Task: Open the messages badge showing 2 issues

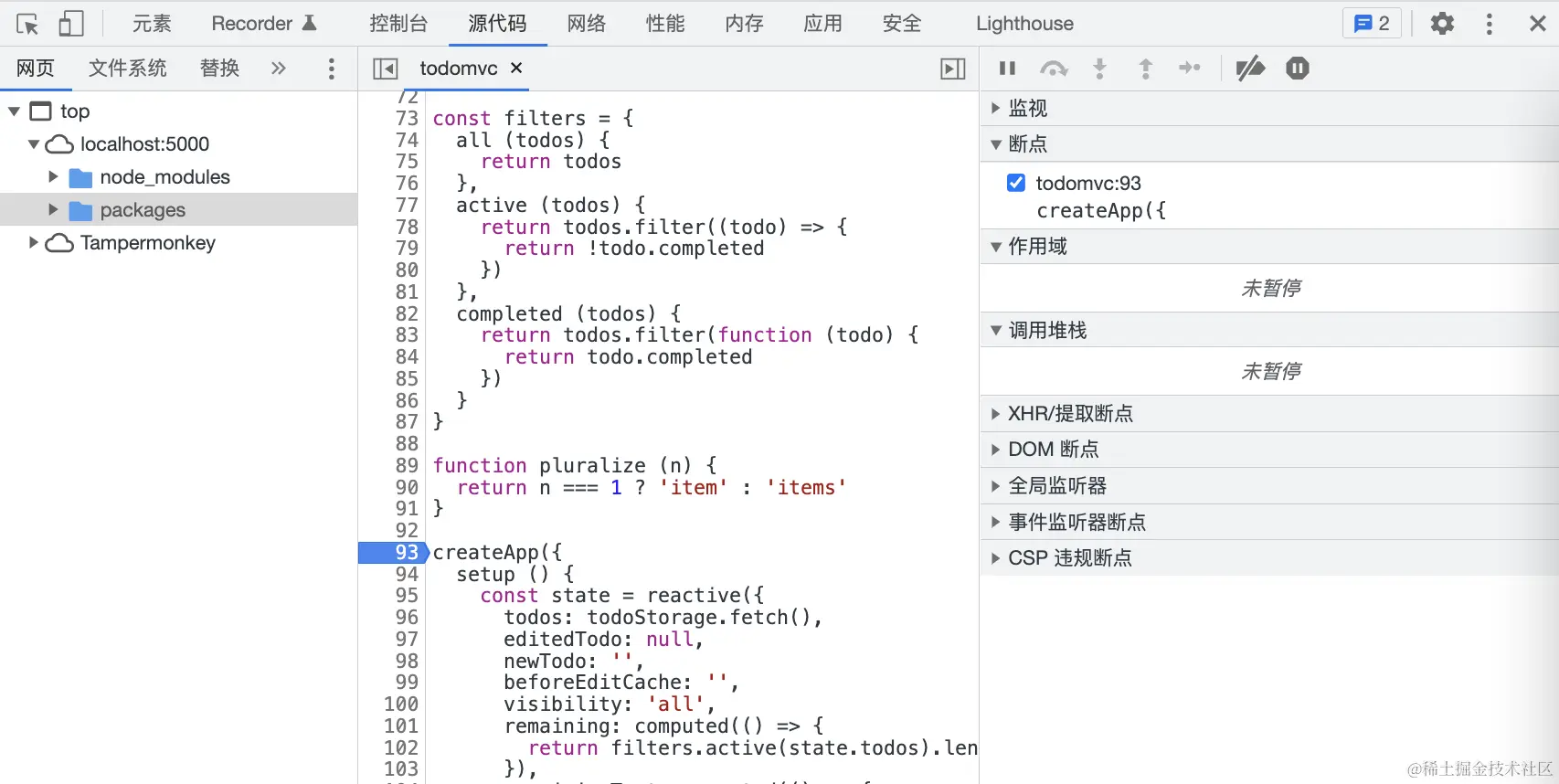Action: point(1372,24)
